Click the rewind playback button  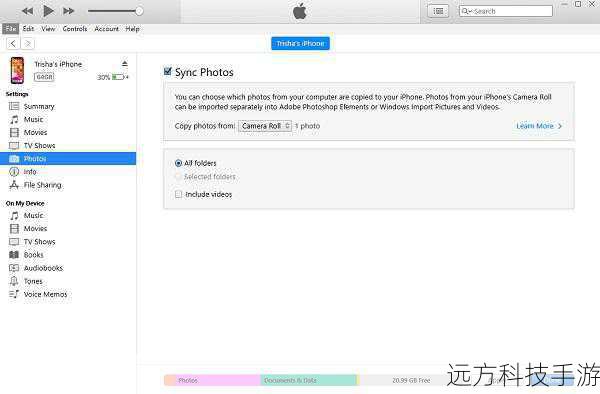28,11
